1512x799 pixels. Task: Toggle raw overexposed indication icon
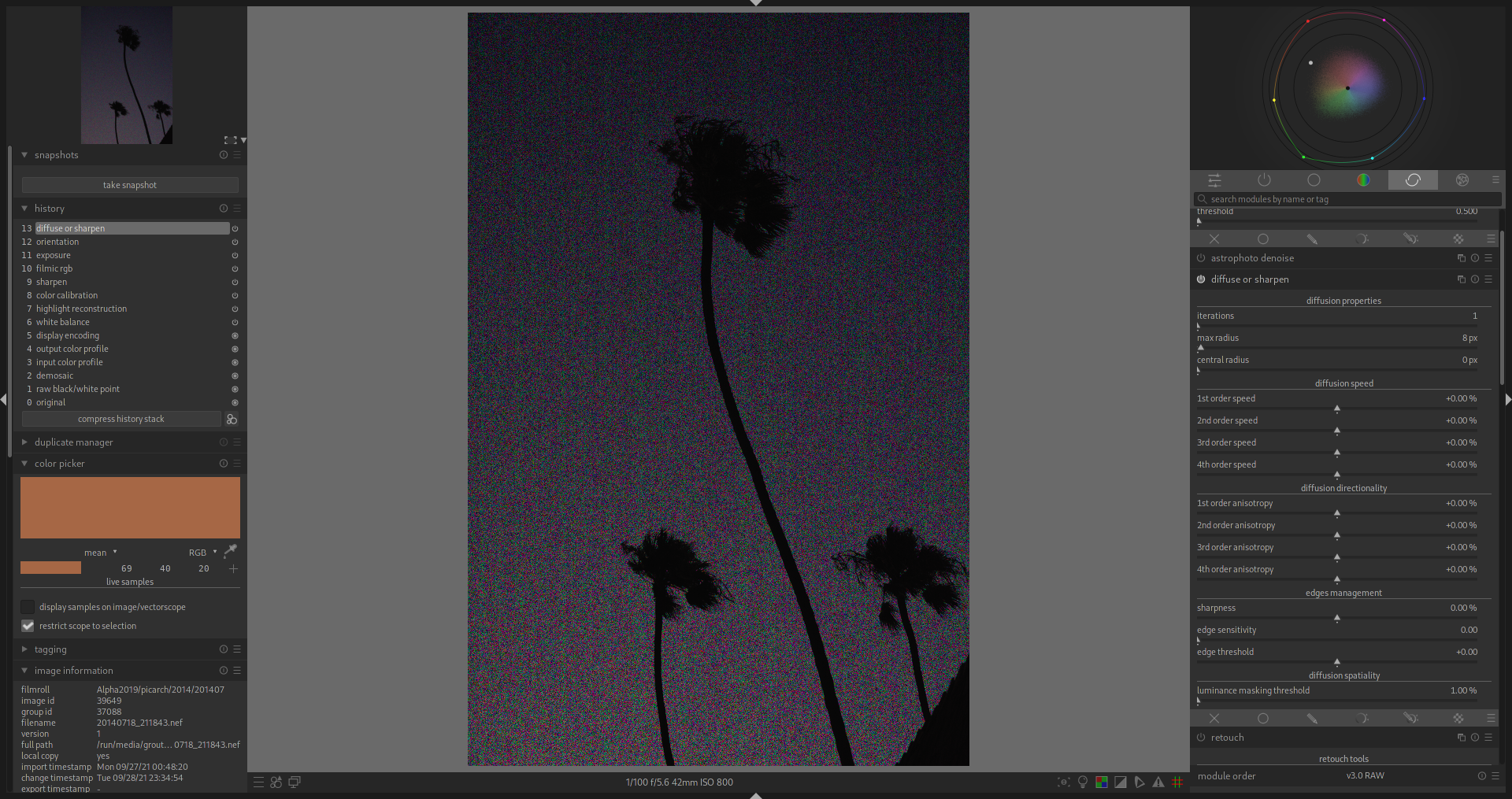[1102, 782]
